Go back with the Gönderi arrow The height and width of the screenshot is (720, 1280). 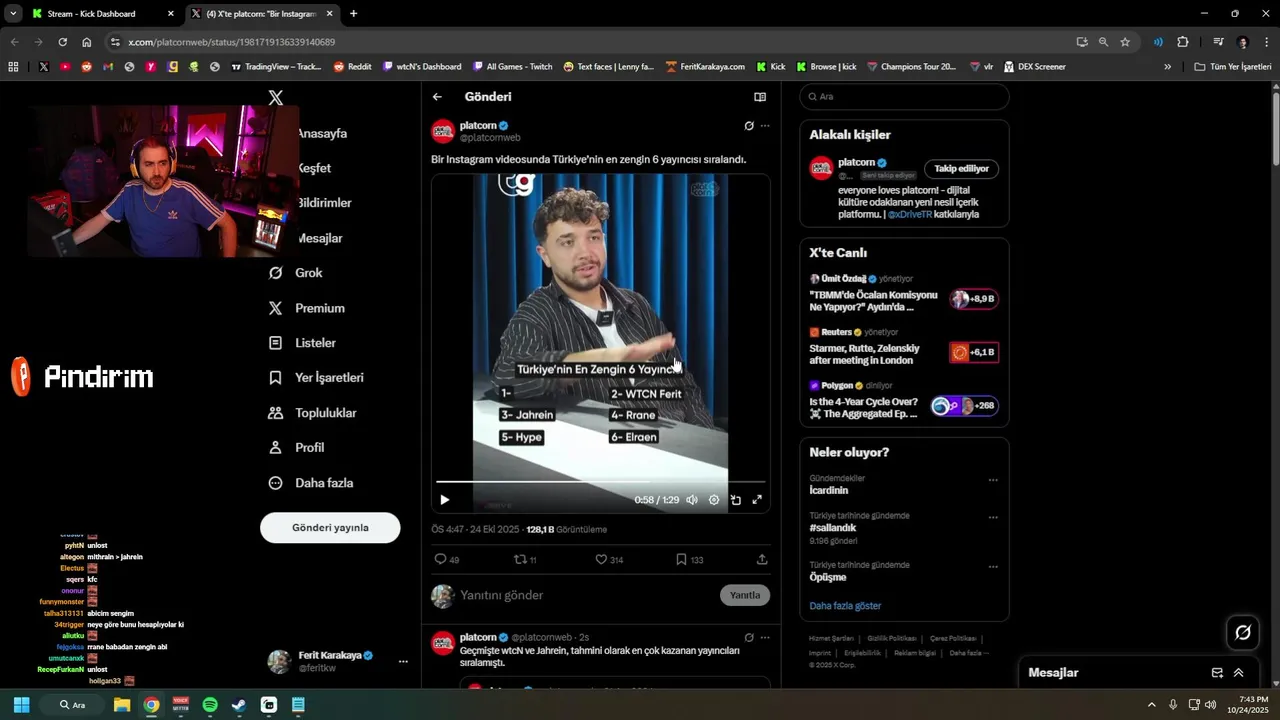pyautogui.click(x=437, y=97)
